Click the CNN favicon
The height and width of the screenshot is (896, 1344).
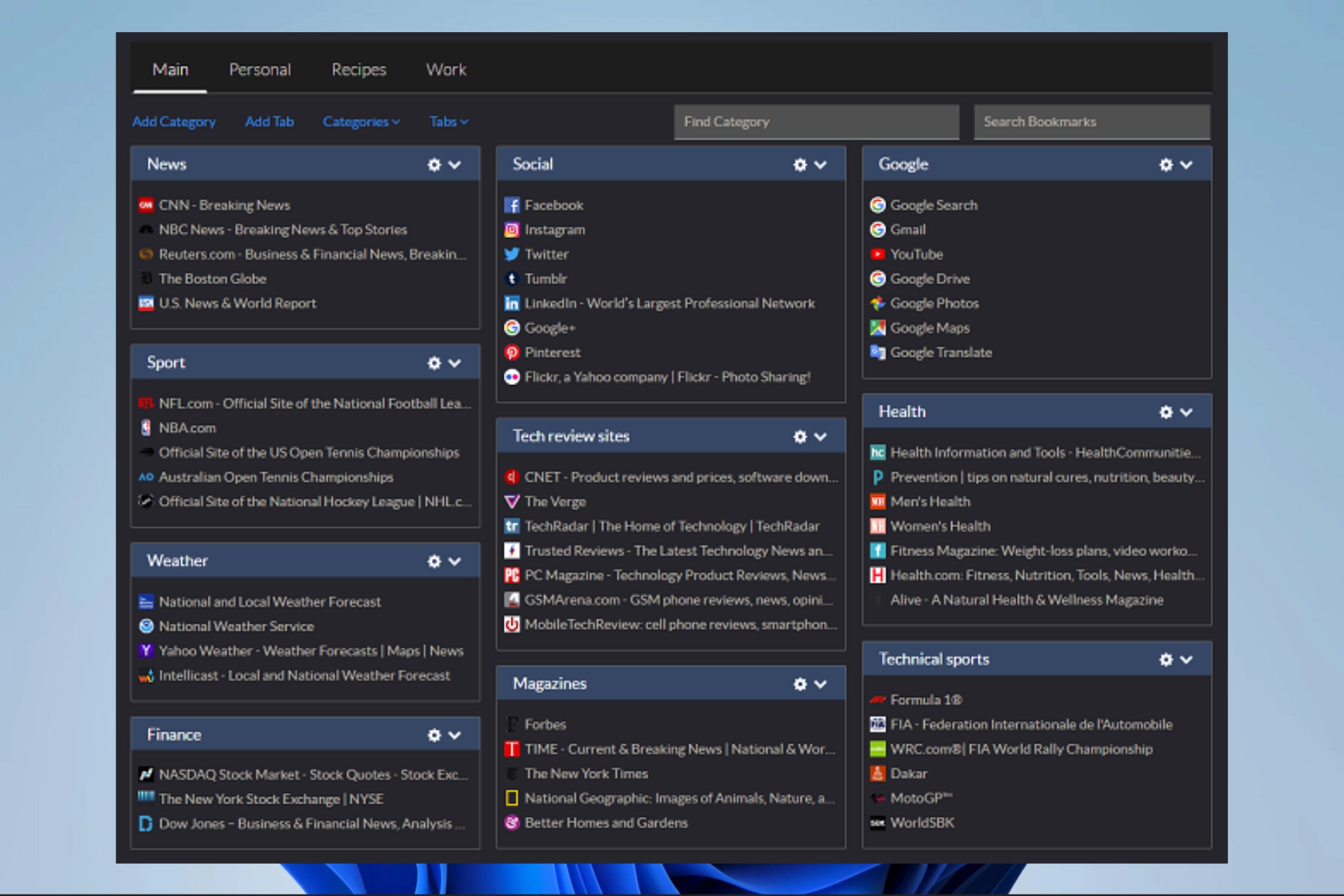click(x=146, y=205)
